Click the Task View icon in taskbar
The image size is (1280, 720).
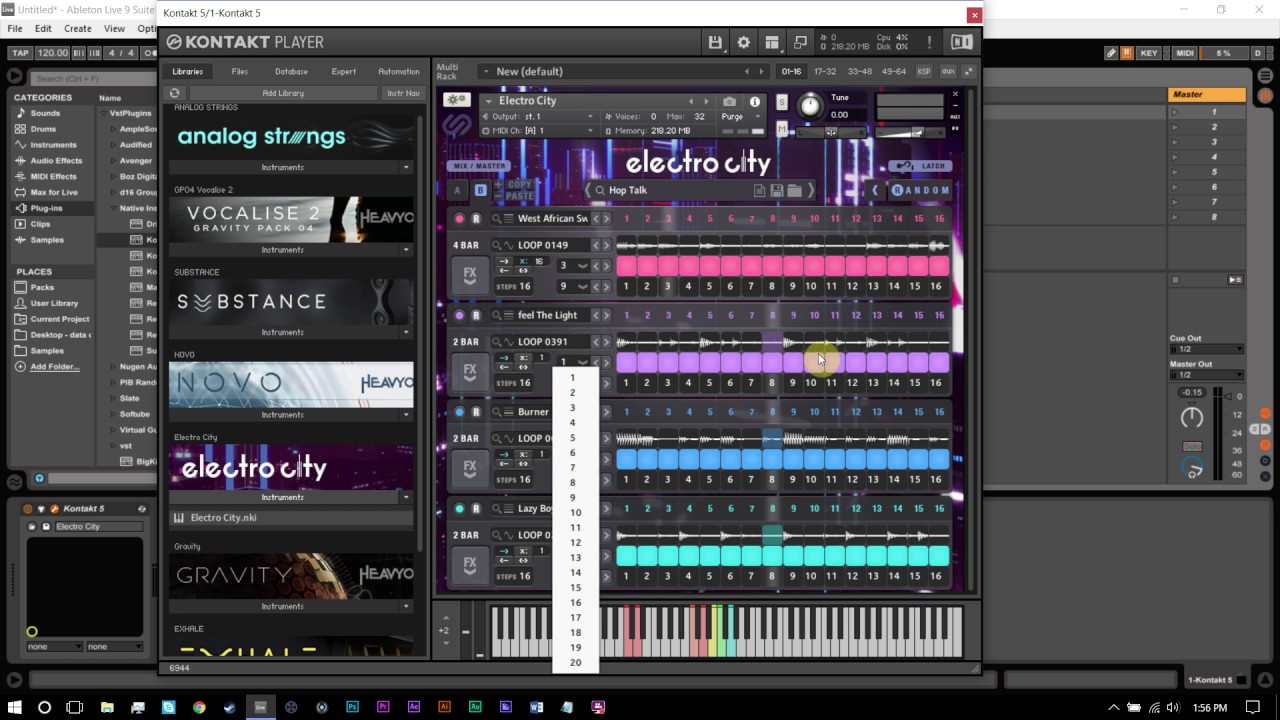(x=74, y=707)
